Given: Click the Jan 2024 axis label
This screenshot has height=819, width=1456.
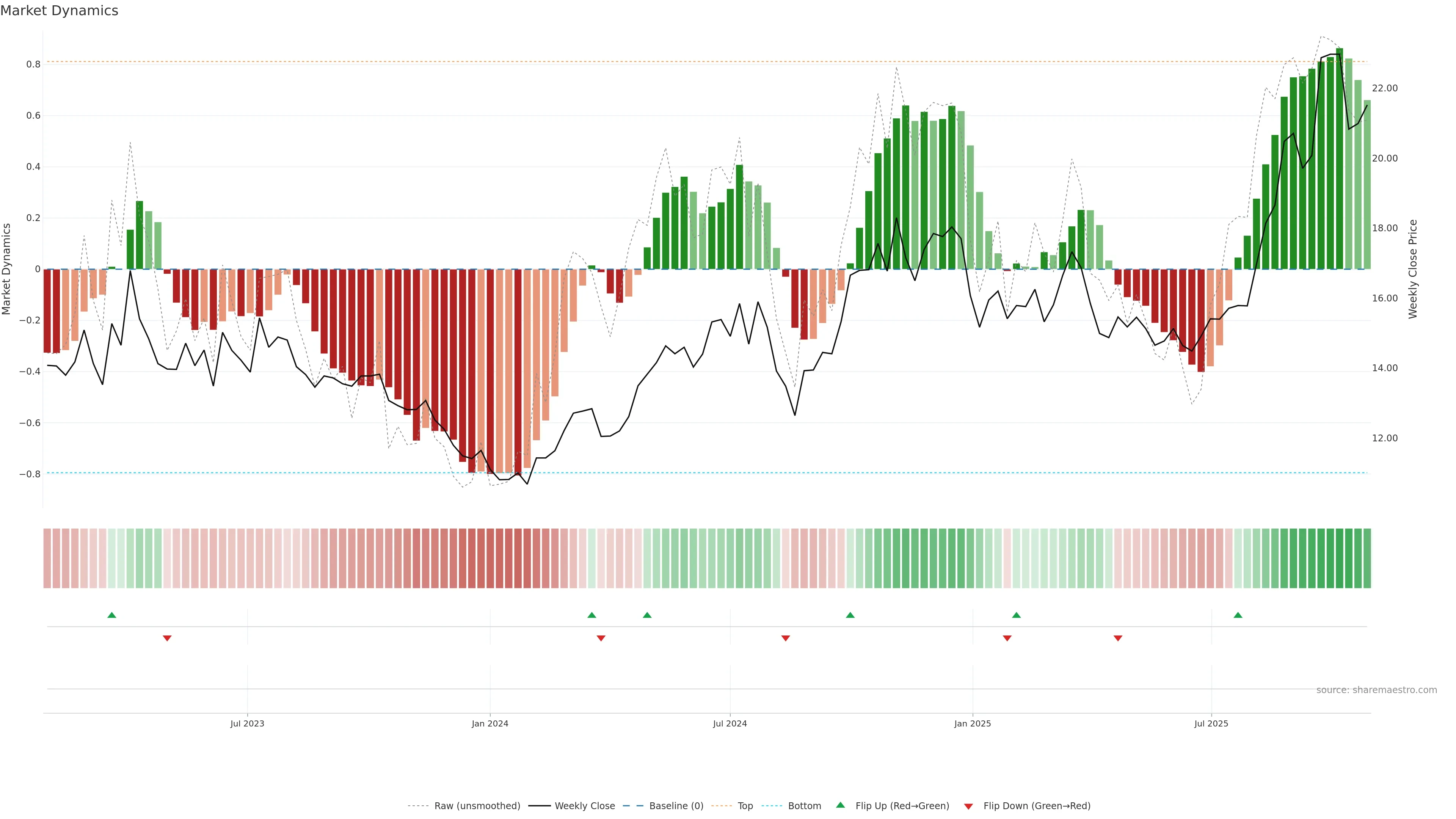Looking at the screenshot, I should (490, 723).
